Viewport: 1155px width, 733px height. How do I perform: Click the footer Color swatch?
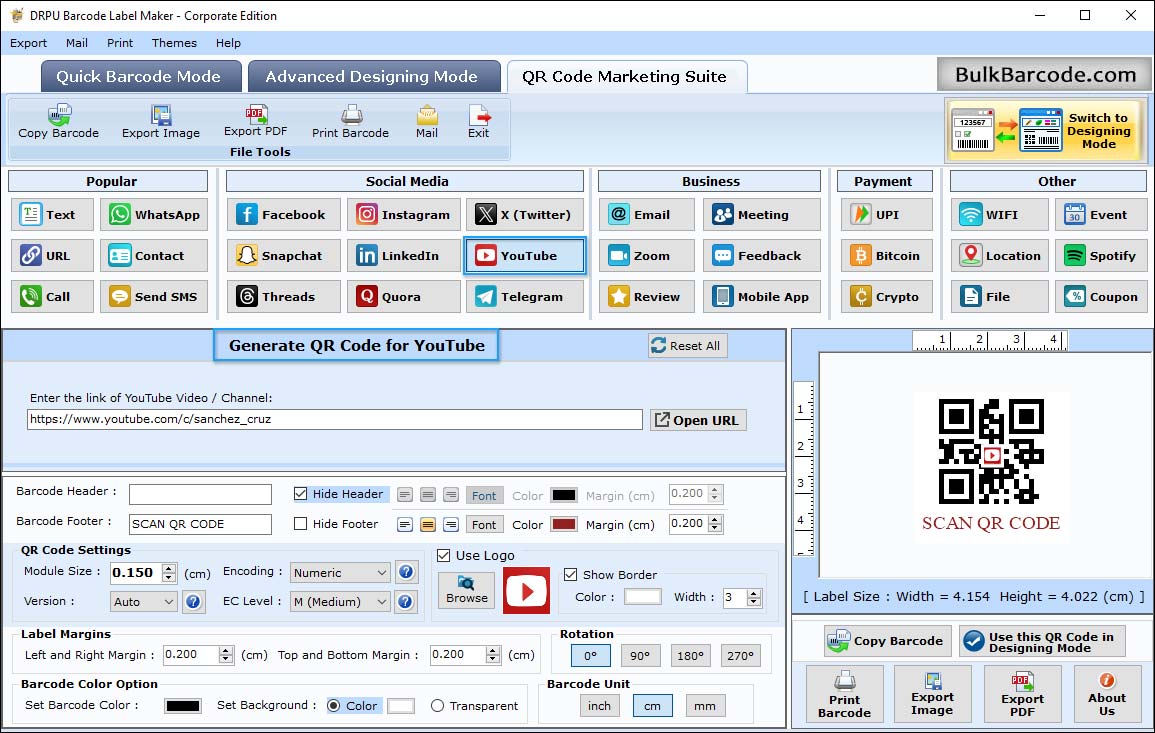(564, 525)
